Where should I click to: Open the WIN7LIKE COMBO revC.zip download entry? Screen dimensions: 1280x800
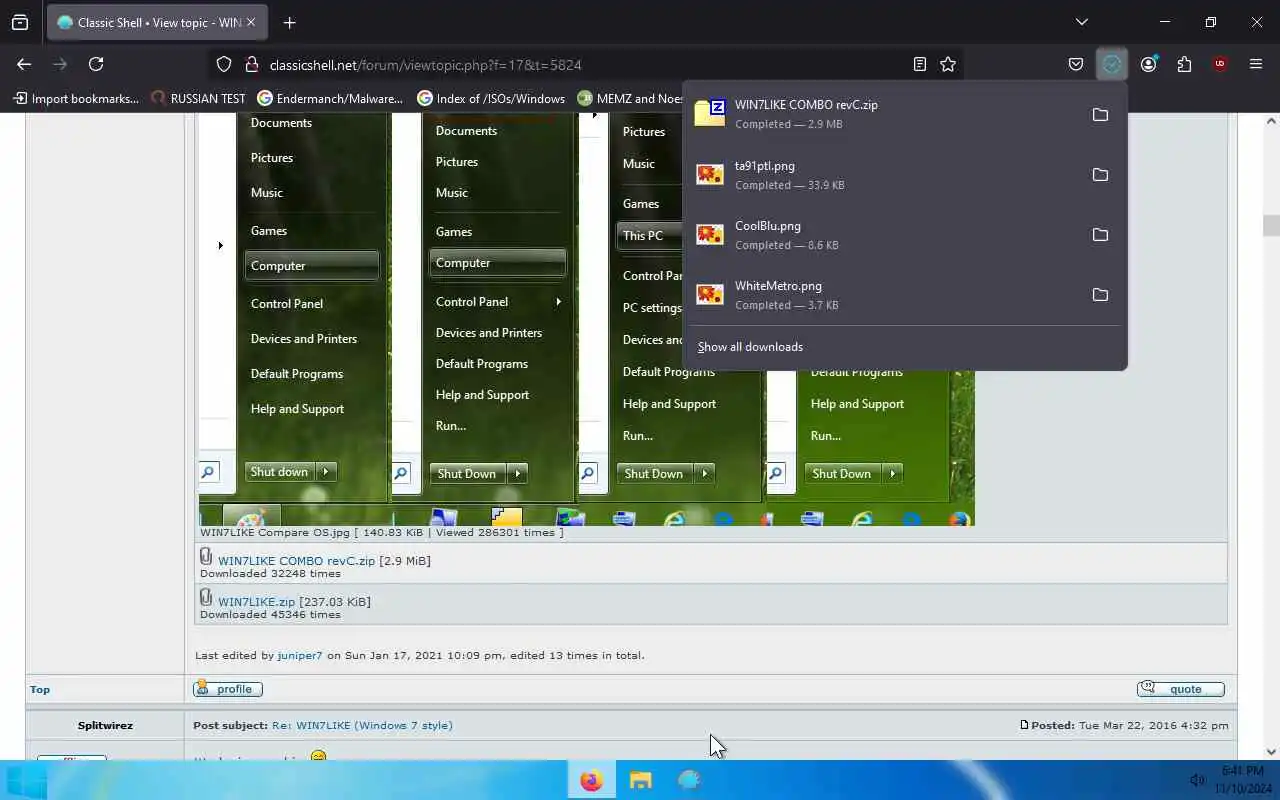click(885, 114)
